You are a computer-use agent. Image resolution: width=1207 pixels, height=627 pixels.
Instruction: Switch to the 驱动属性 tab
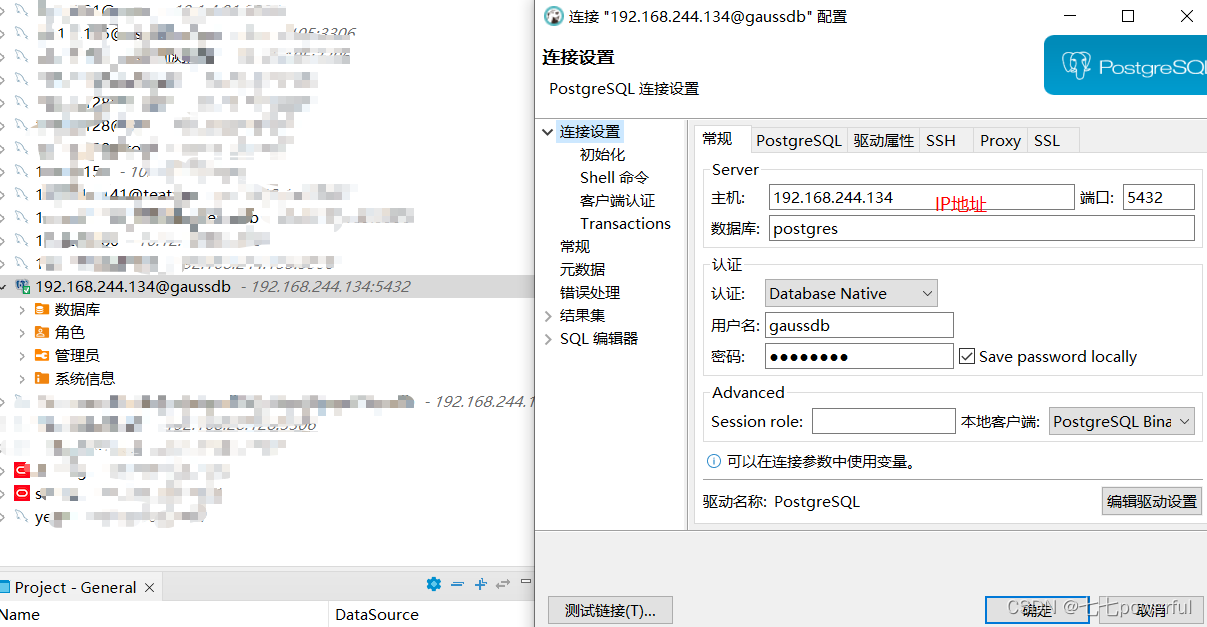coord(884,141)
